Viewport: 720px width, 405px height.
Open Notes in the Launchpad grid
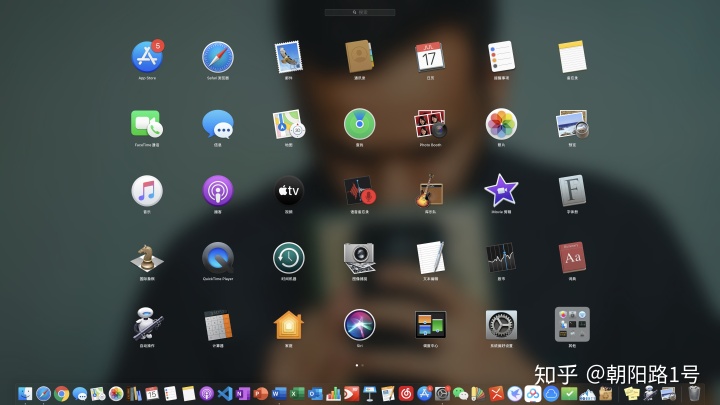tap(572, 57)
